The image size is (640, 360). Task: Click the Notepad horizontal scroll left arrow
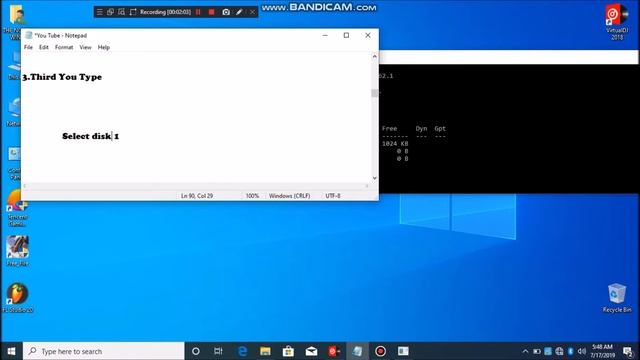click(x=25, y=186)
